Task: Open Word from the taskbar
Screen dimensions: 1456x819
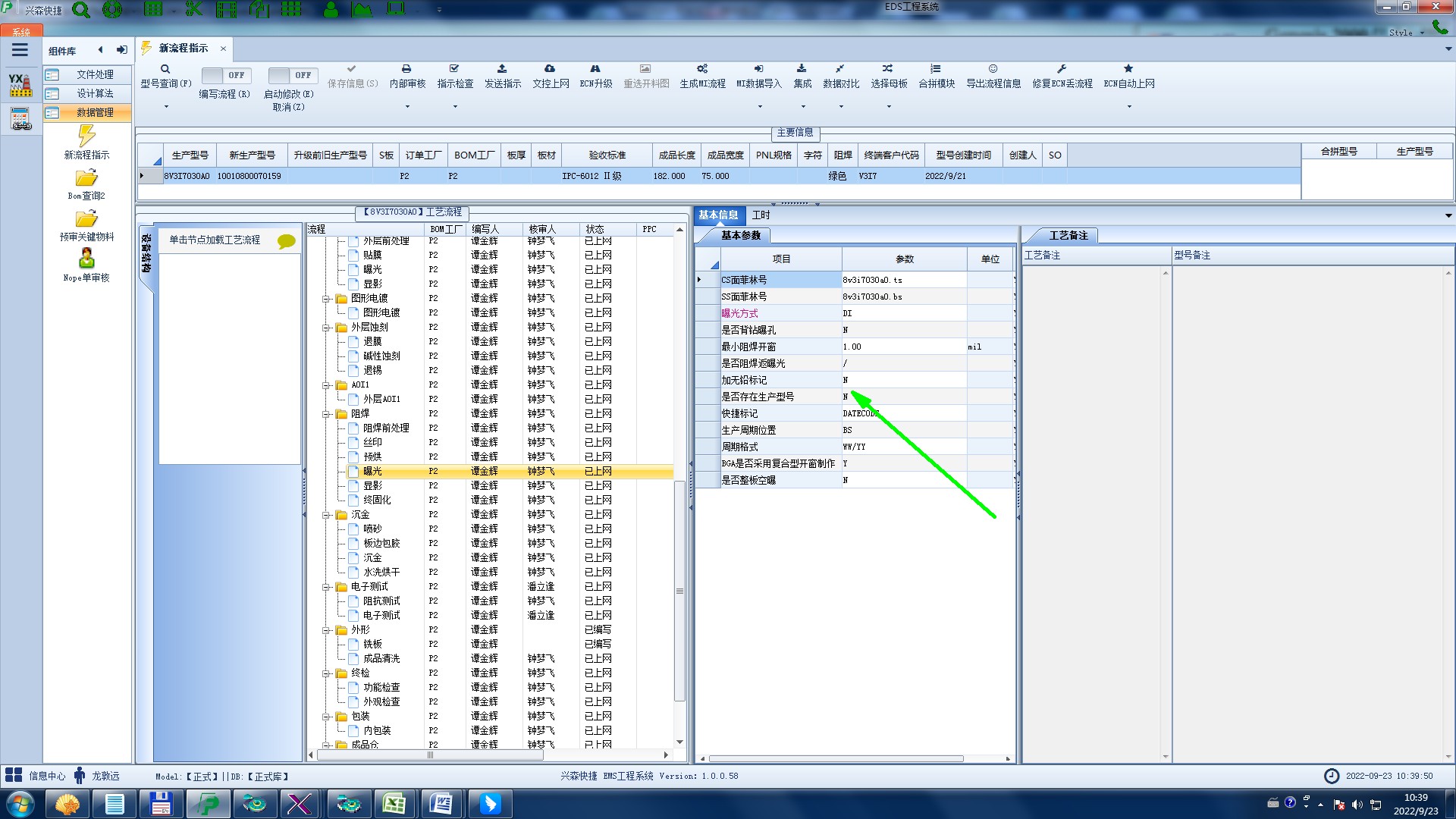Action: [x=441, y=804]
